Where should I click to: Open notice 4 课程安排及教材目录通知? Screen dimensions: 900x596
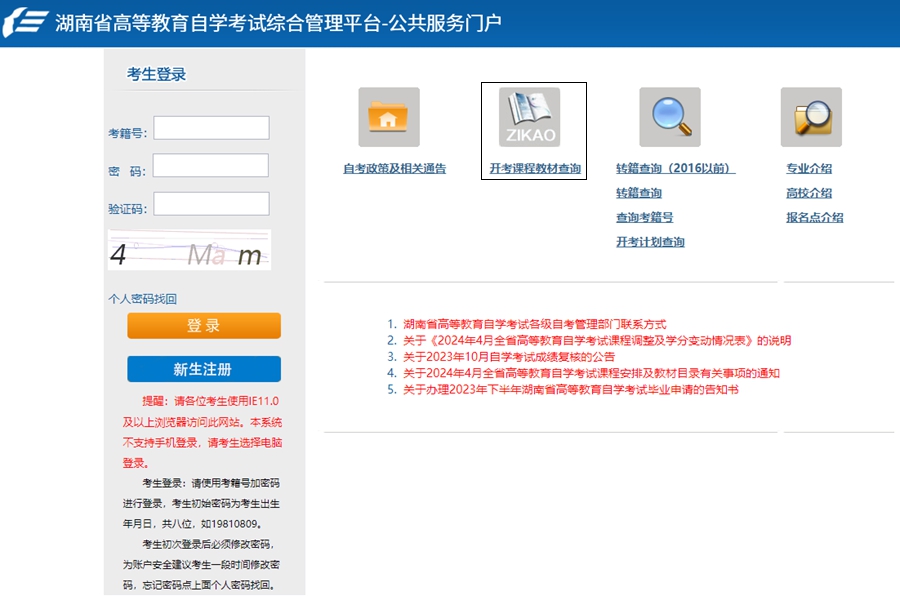click(591, 373)
